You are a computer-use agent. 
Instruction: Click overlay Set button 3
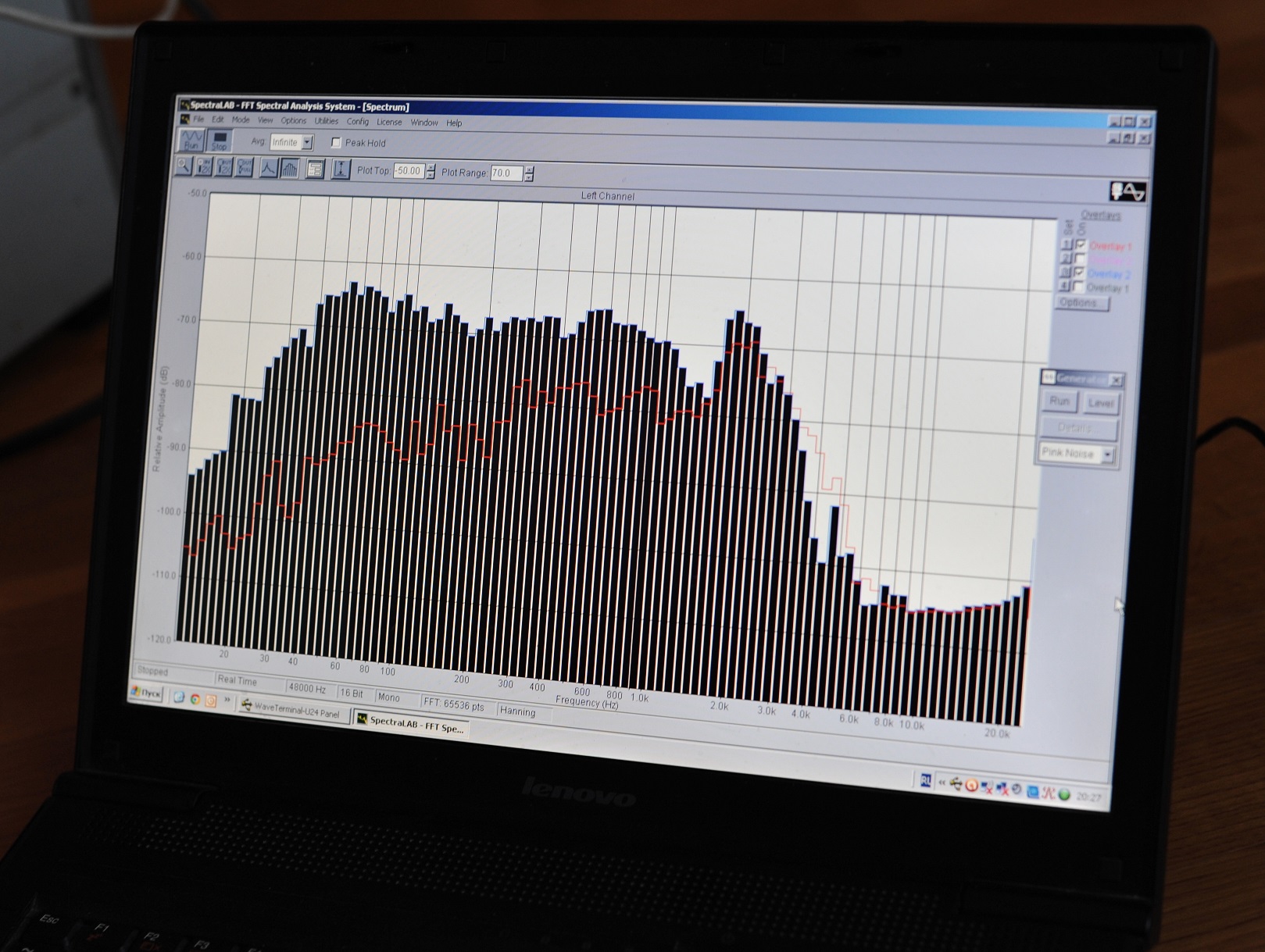coord(1066,273)
